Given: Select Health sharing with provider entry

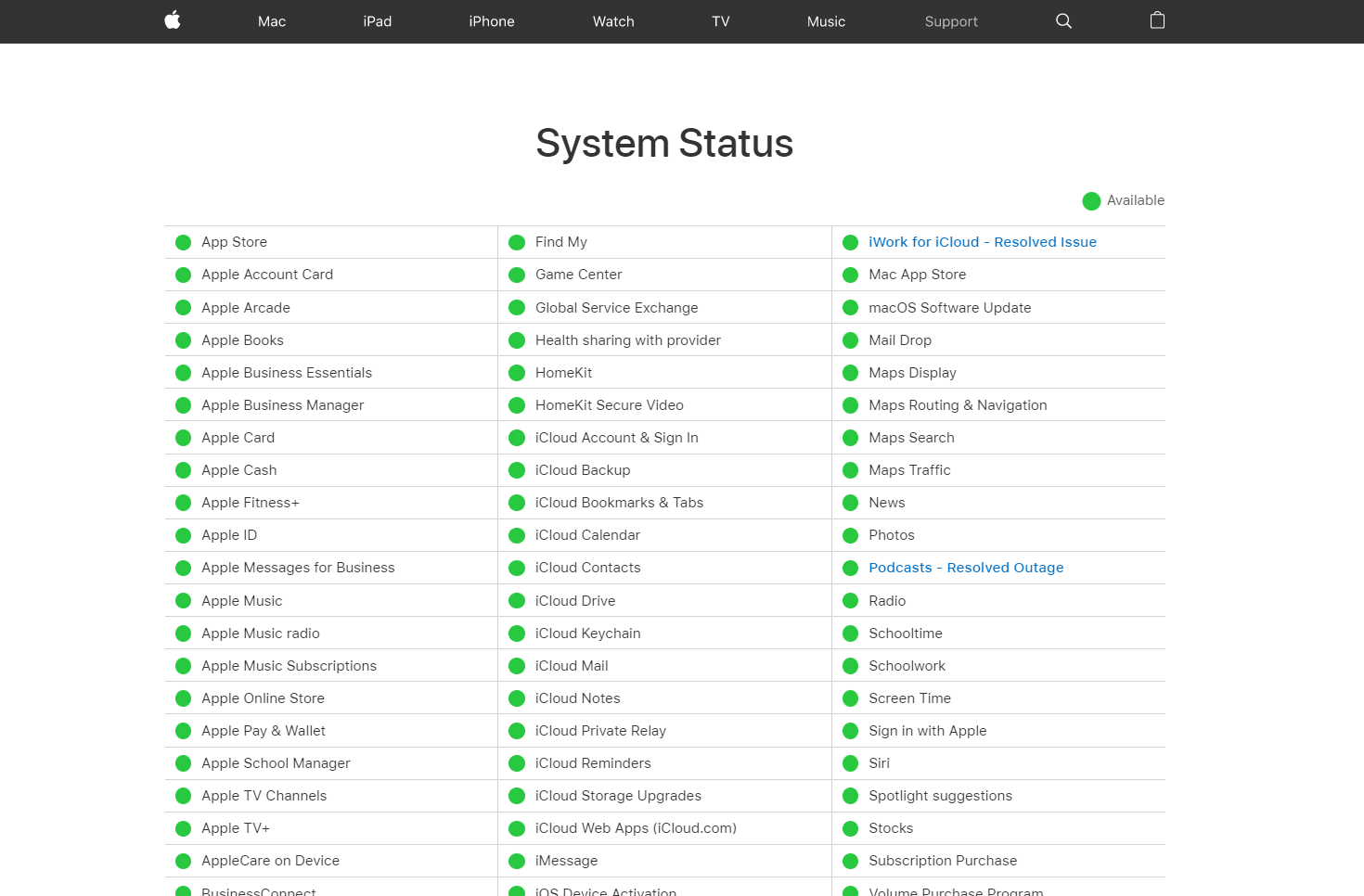Looking at the screenshot, I should pos(628,340).
